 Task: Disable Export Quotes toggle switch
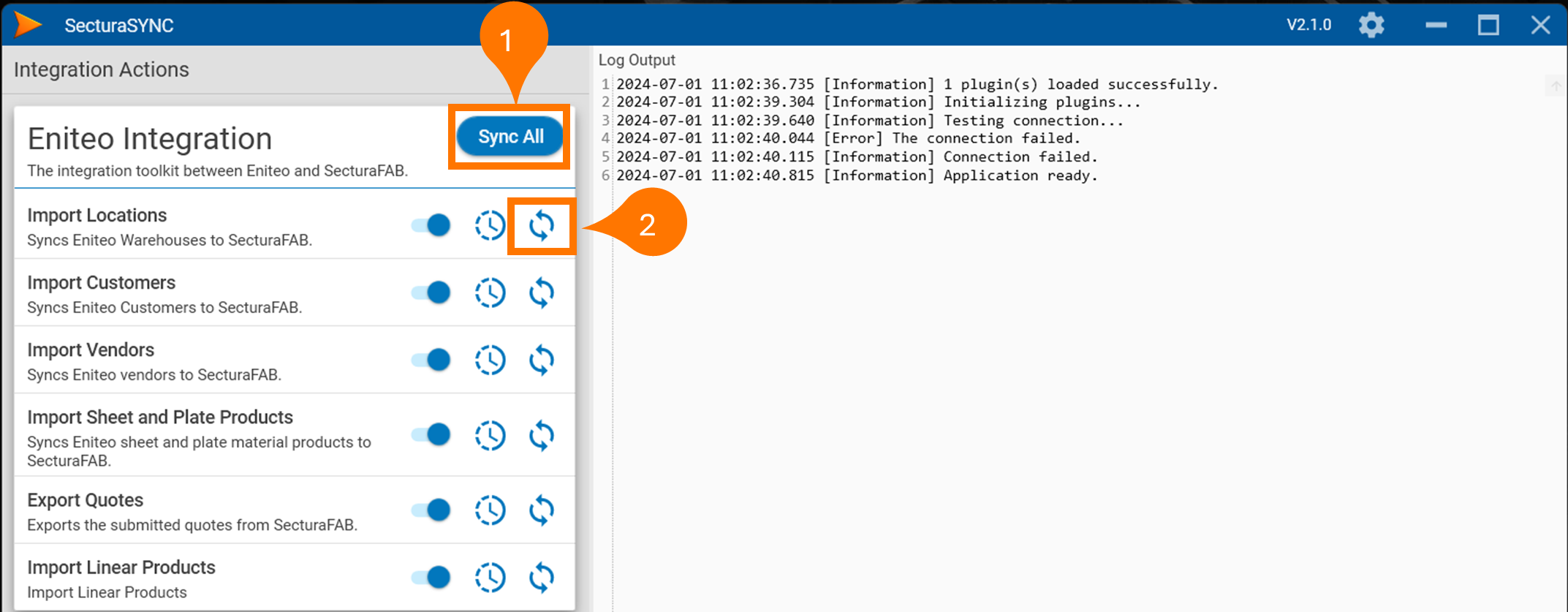point(431,510)
